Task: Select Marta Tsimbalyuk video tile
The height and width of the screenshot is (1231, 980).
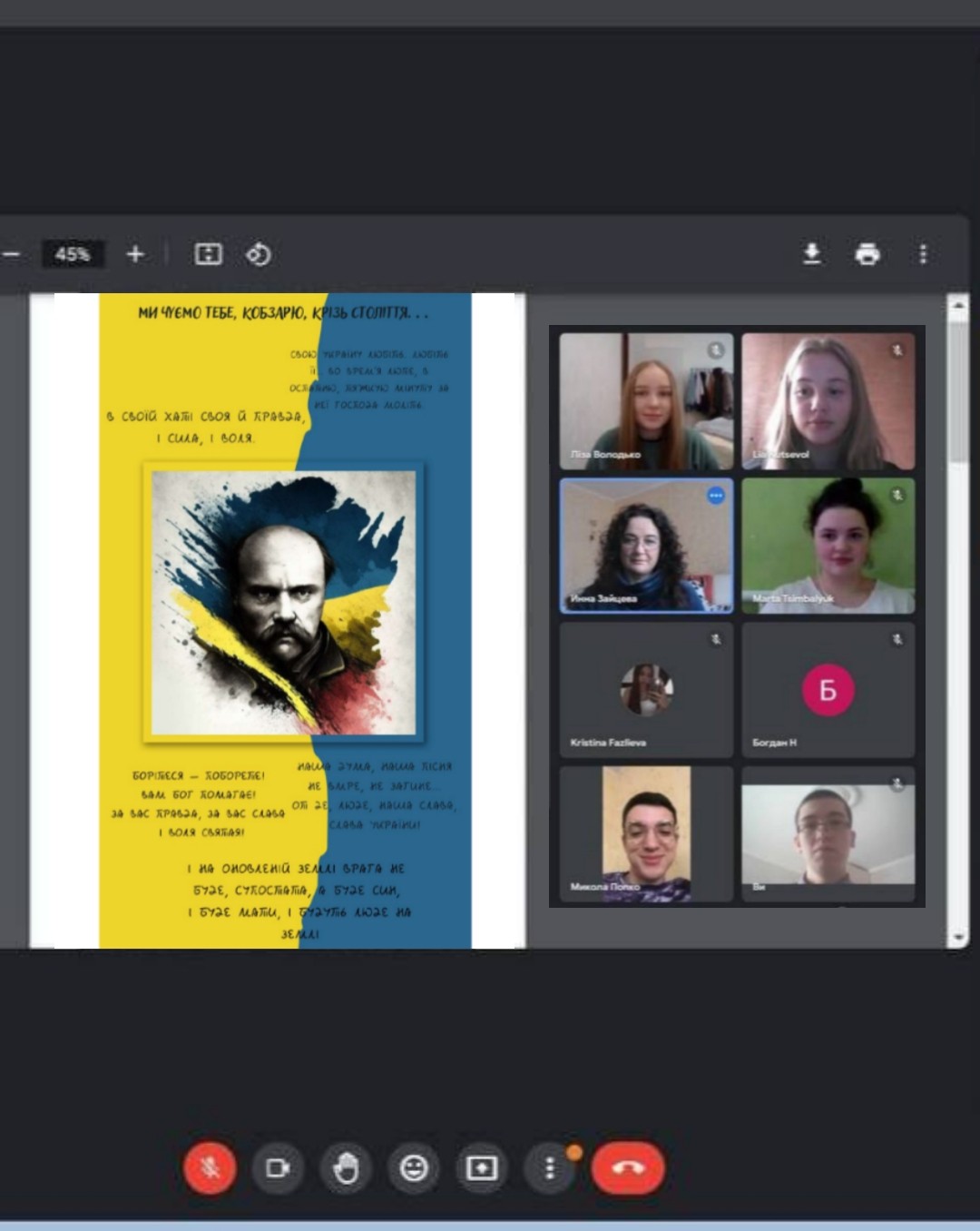Action: [x=828, y=546]
